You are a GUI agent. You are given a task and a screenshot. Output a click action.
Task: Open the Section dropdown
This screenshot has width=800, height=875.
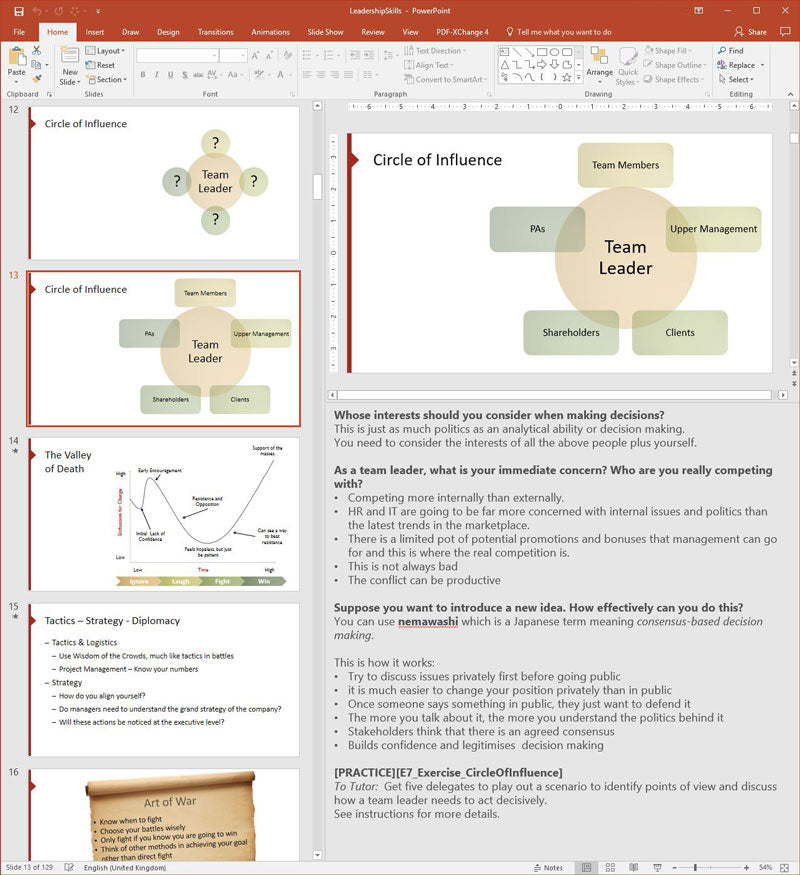click(107, 80)
